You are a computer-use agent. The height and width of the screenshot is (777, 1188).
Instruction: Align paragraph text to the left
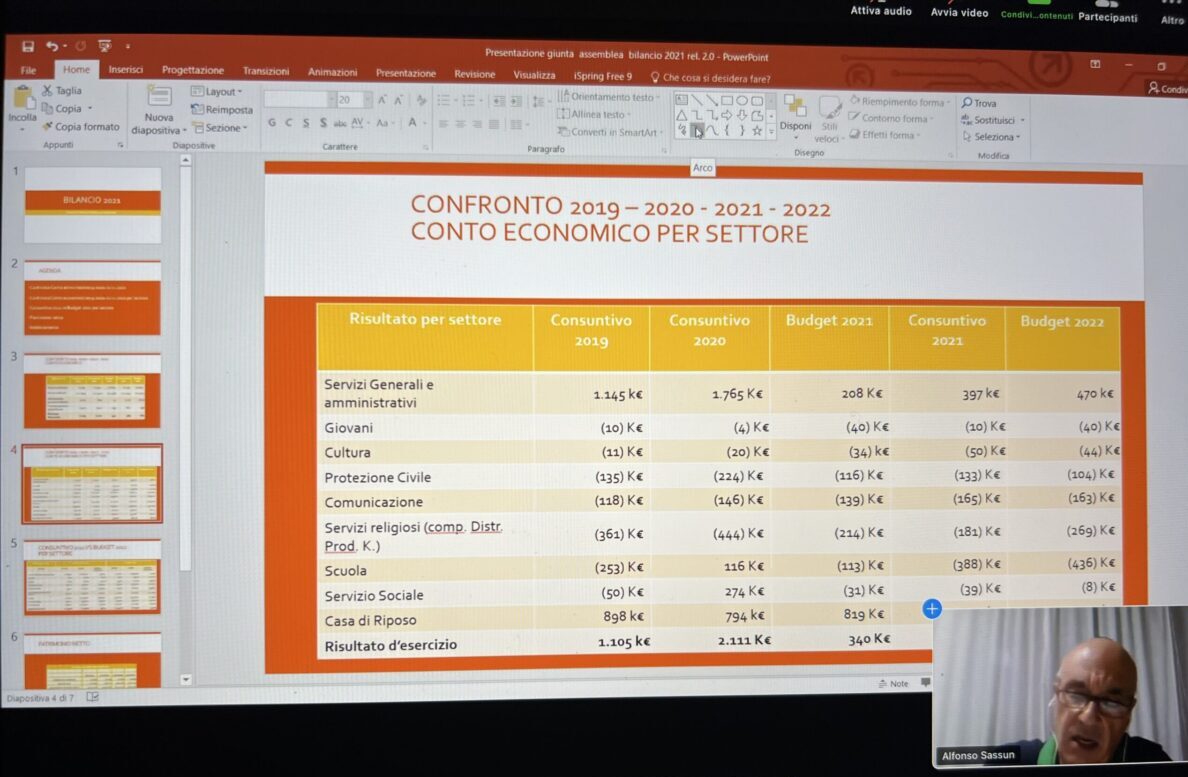pos(443,124)
